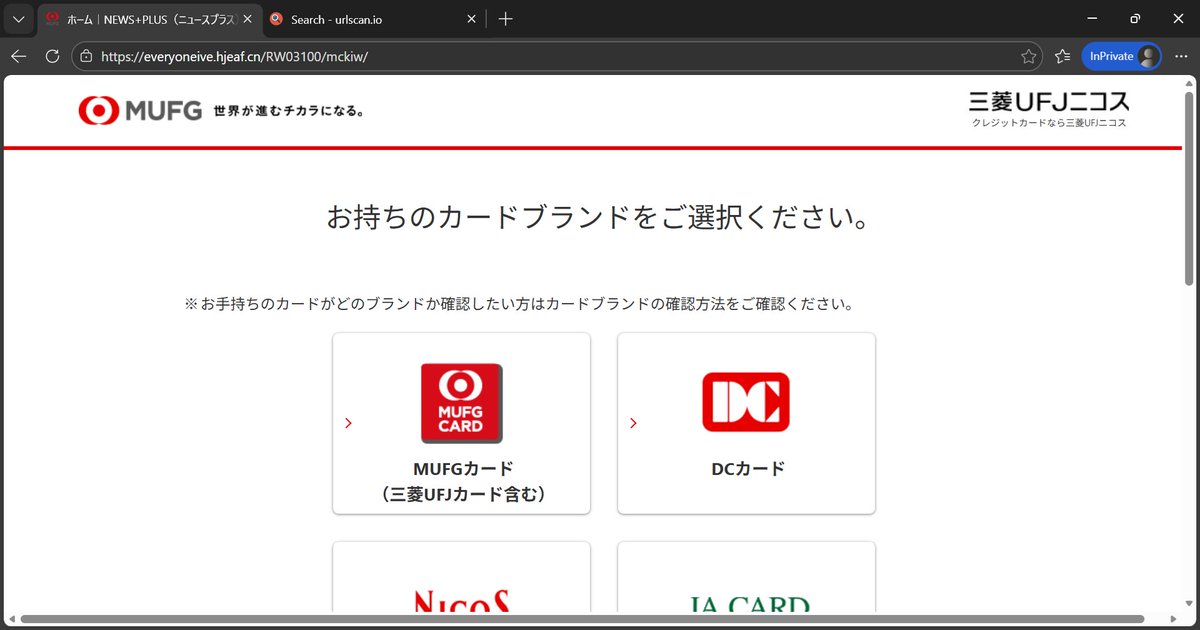Choose MUFGカード(三菱UFJカード含む) label
1200x630 pixels.
(x=462, y=481)
